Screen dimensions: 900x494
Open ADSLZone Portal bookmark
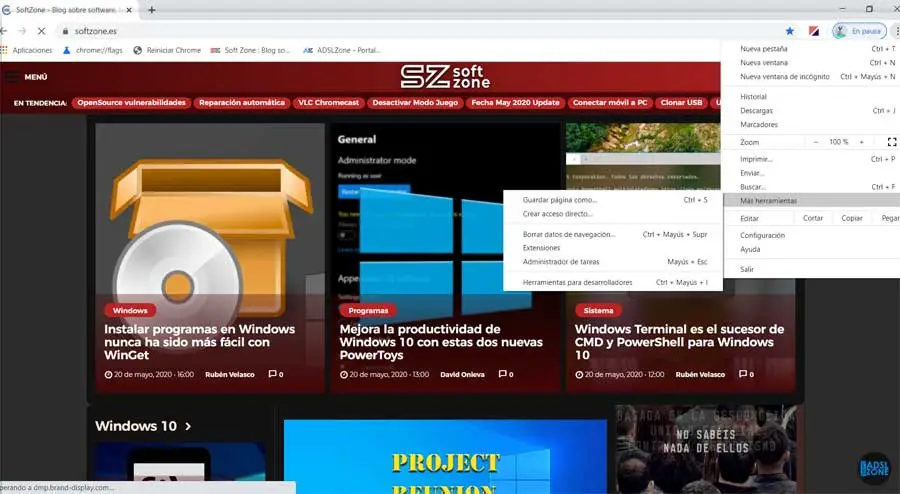point(342,50)
